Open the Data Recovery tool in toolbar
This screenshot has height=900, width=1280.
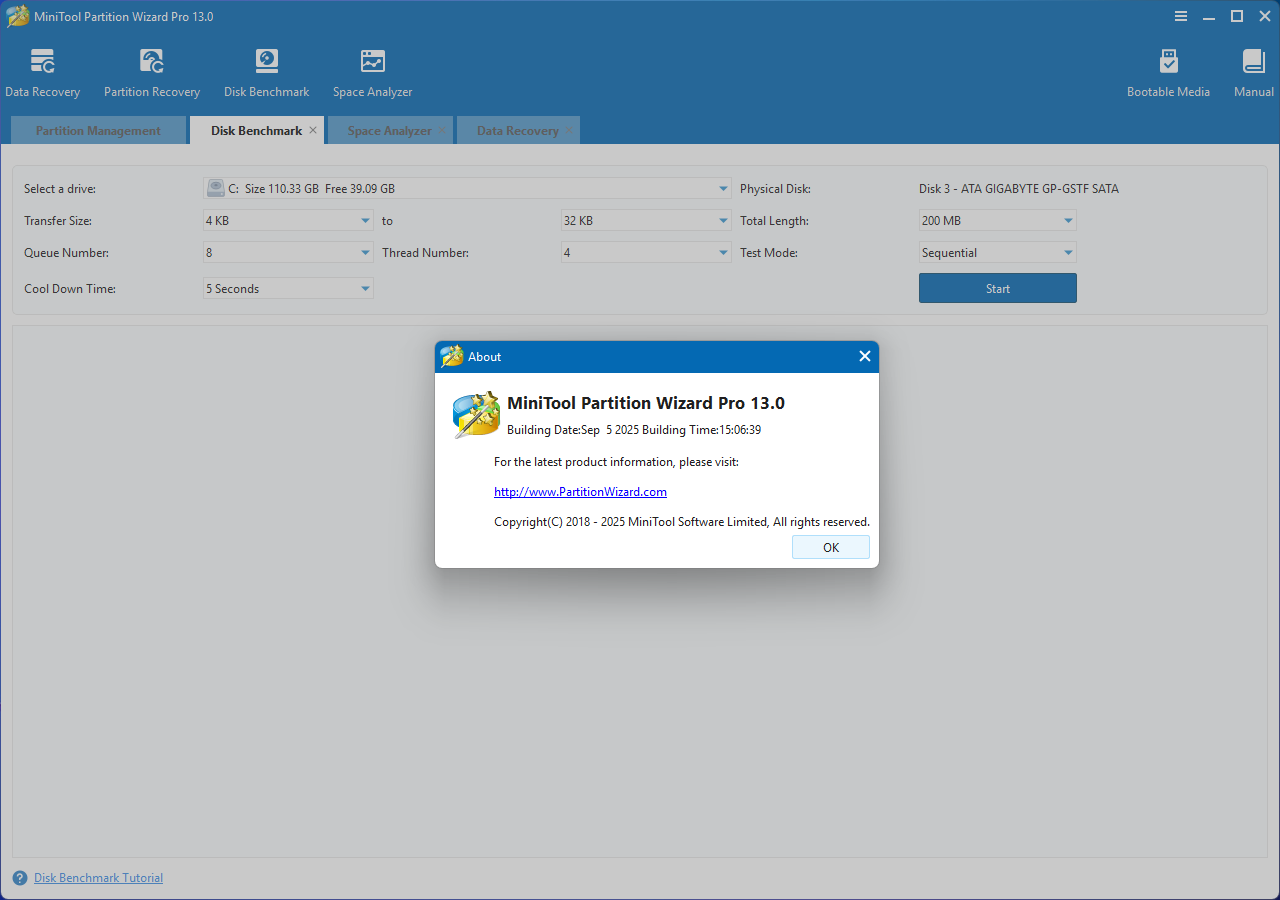coord(42,73)
